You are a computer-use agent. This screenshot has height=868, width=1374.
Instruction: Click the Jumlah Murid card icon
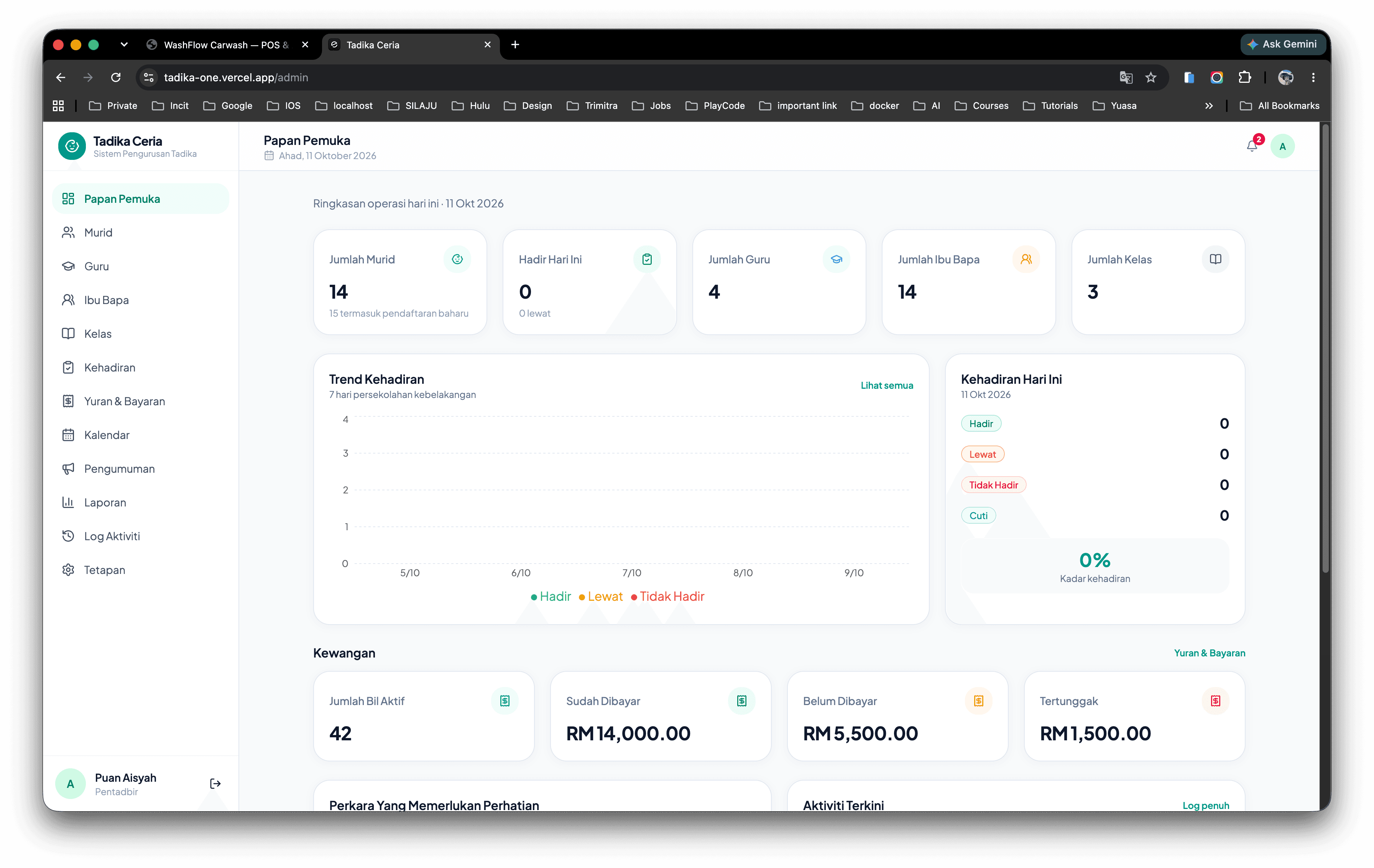click(457, 259)
